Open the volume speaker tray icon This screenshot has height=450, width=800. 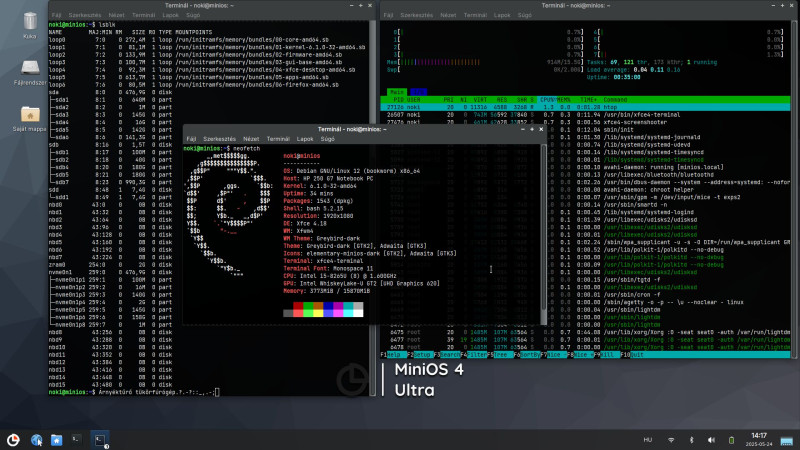pos(711,440)
